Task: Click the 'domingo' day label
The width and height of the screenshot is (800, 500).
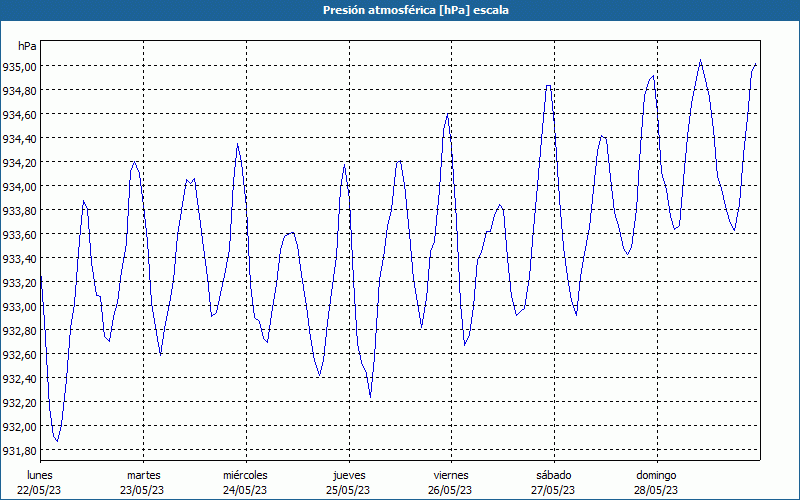Action: point(657,476)
